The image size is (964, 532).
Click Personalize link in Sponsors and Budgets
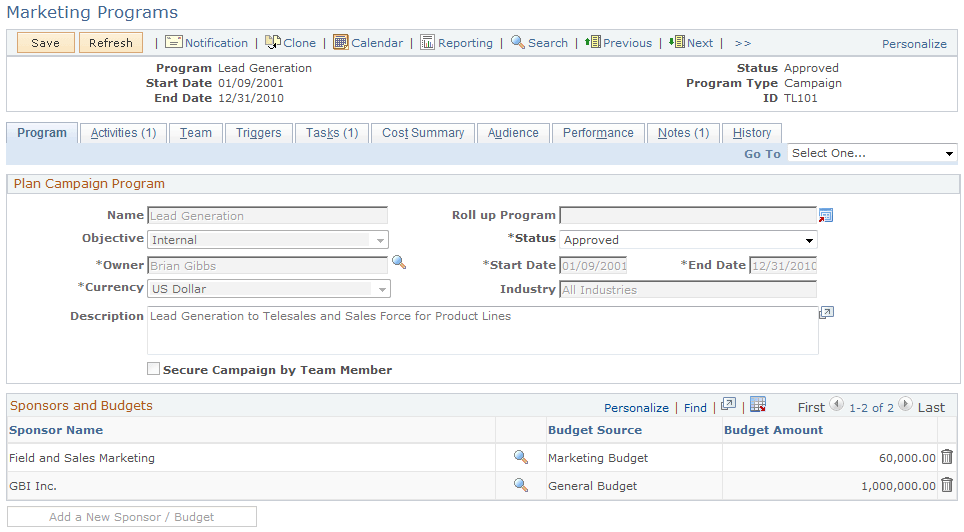tap(636, 408)
